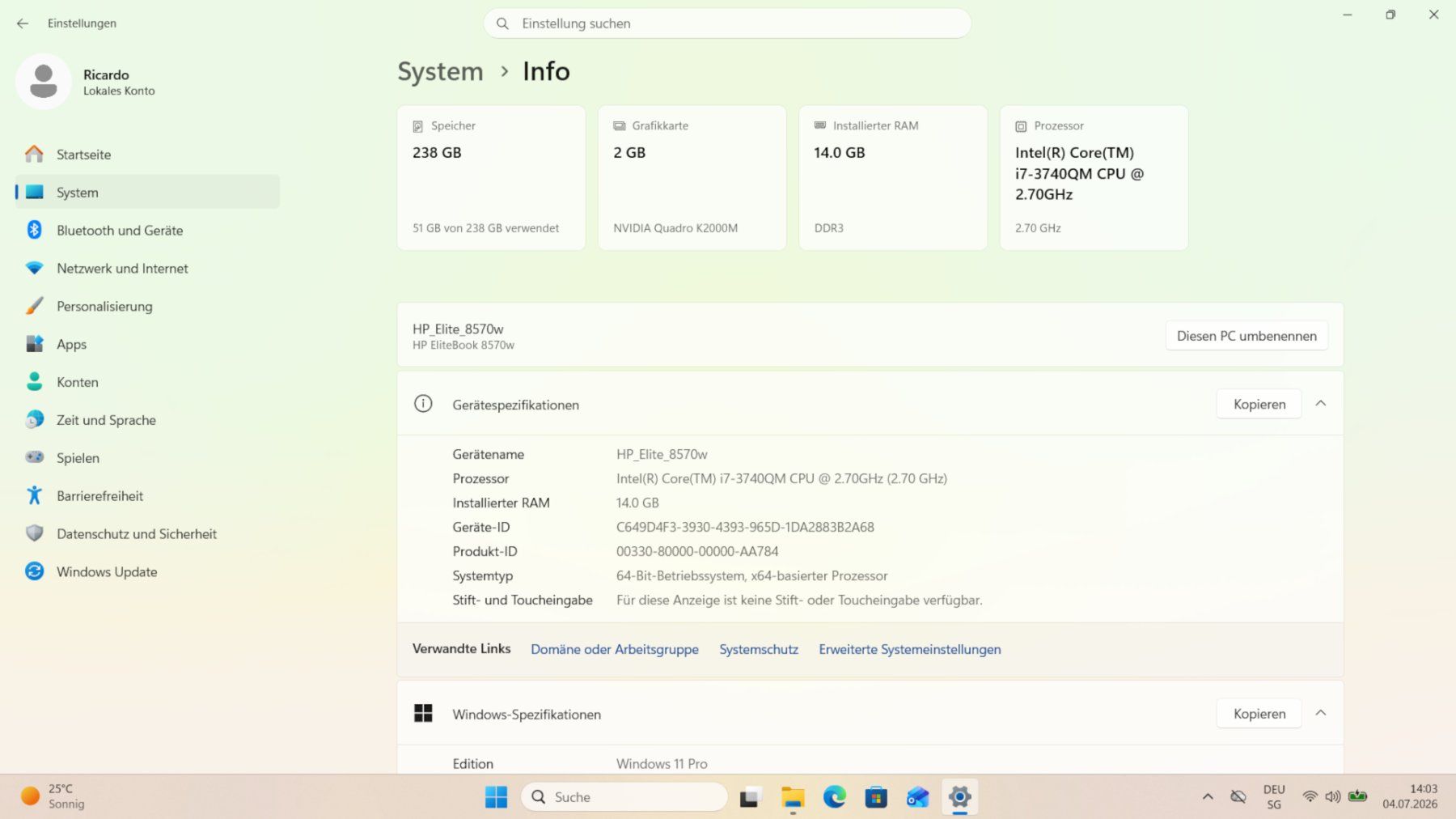Viewport: 1456px width, 819px height.
Task: Open the weather widget showing 25°C Sonnig
Action: [53, 796]
